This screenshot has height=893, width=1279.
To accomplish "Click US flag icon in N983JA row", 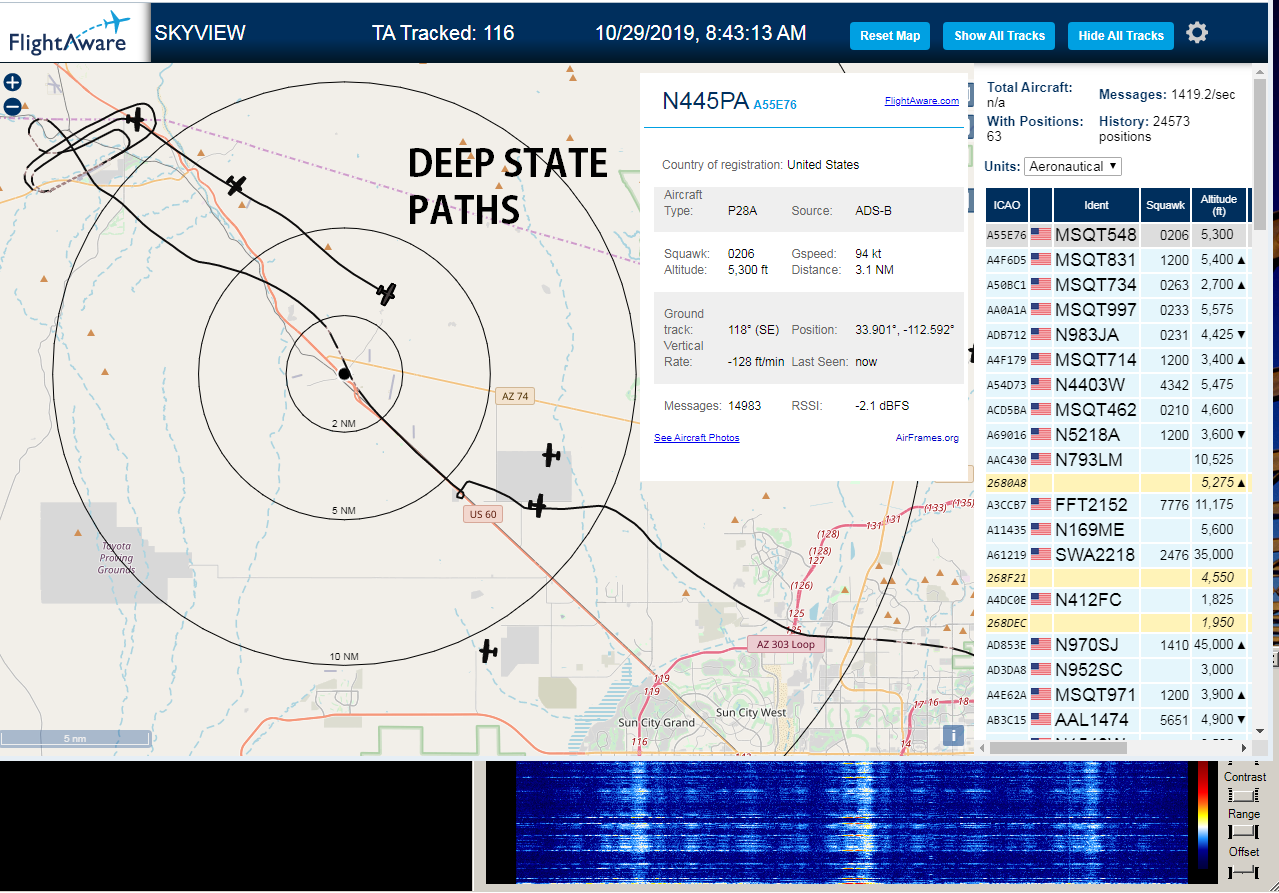I will [1041, 334].
